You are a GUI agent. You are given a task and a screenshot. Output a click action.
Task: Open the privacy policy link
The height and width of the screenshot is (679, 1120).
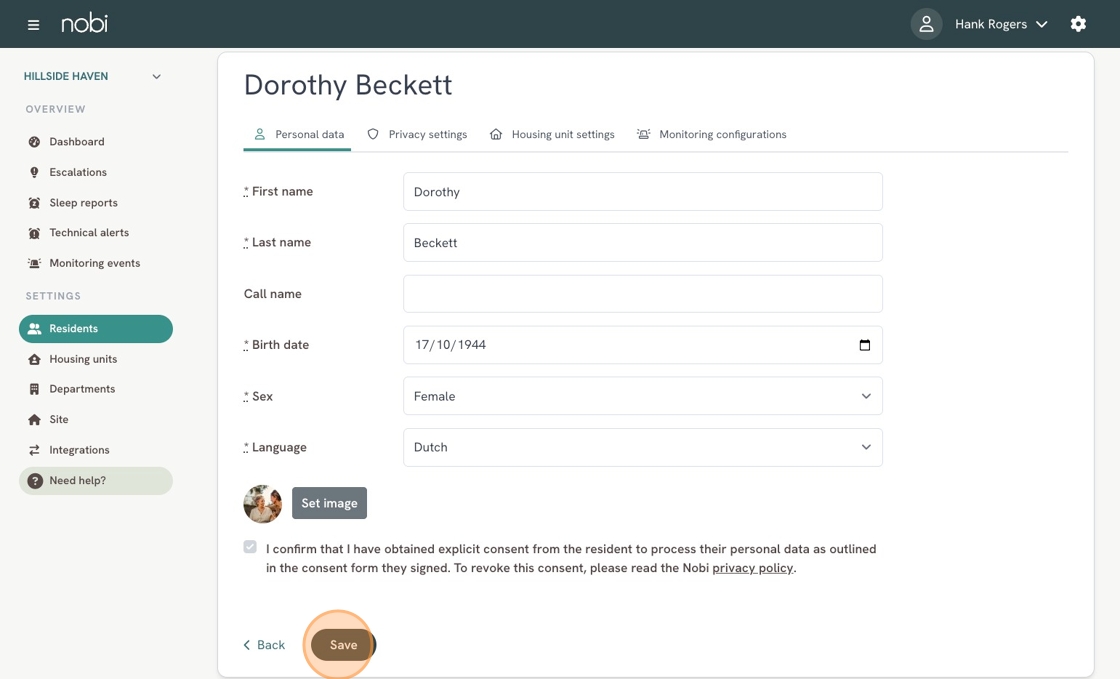point(752,568)
